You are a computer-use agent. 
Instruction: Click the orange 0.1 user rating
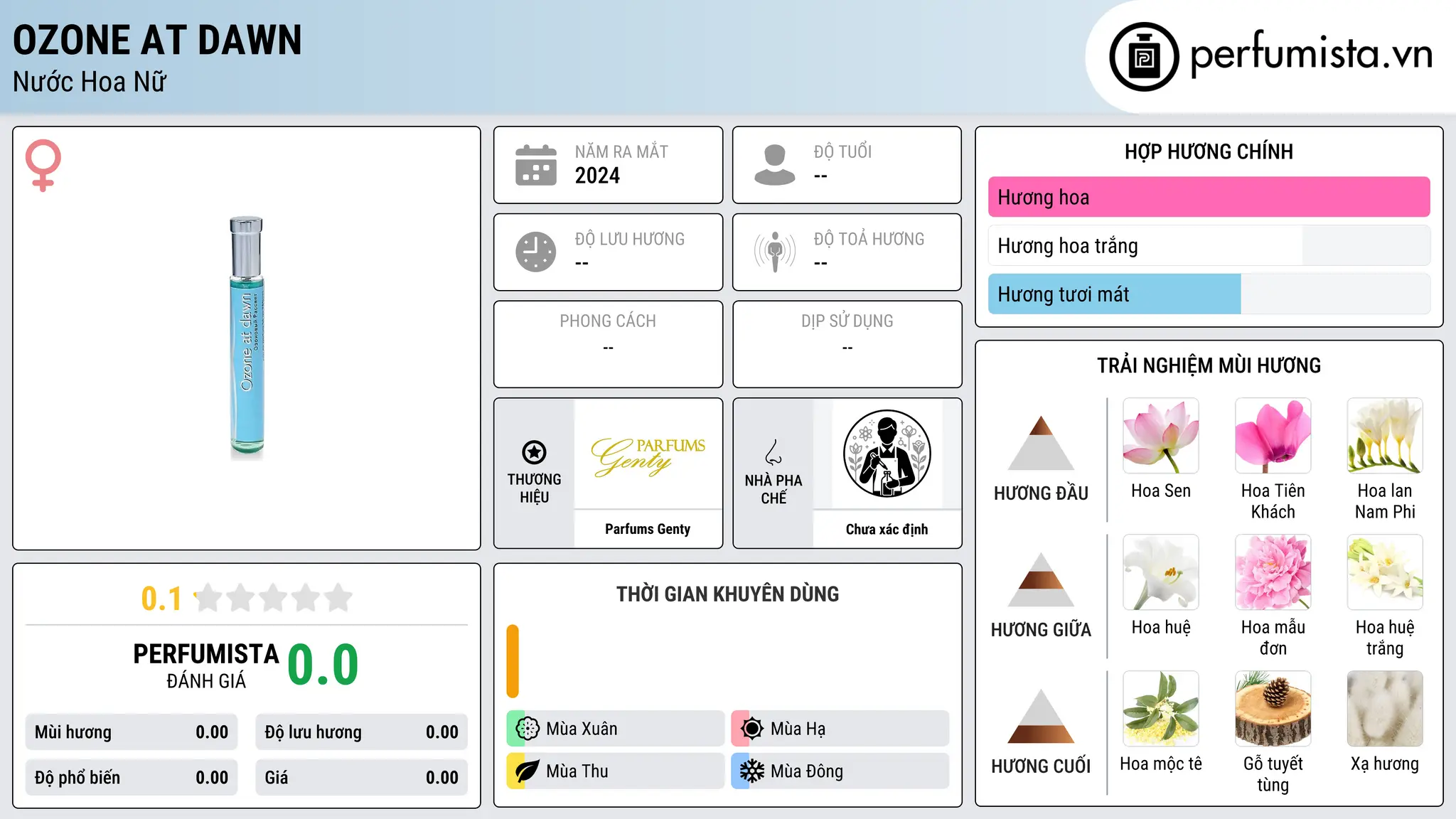[x=161, y=599]
